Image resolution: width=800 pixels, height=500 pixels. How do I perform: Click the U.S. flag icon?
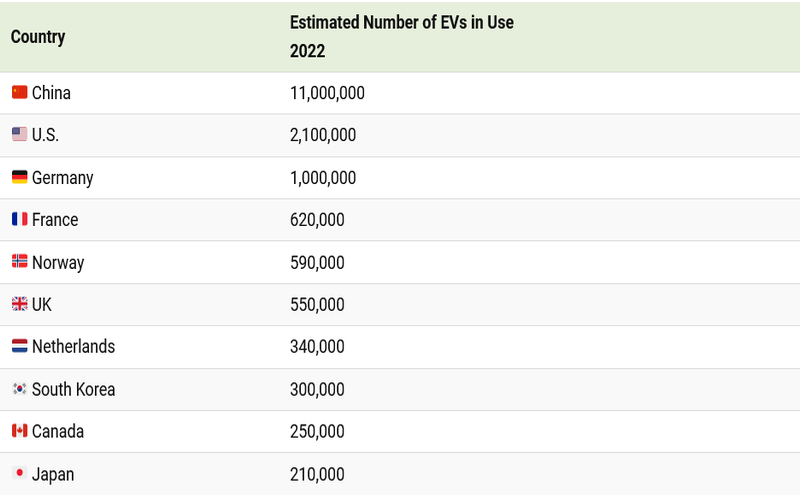coord(19,135)
